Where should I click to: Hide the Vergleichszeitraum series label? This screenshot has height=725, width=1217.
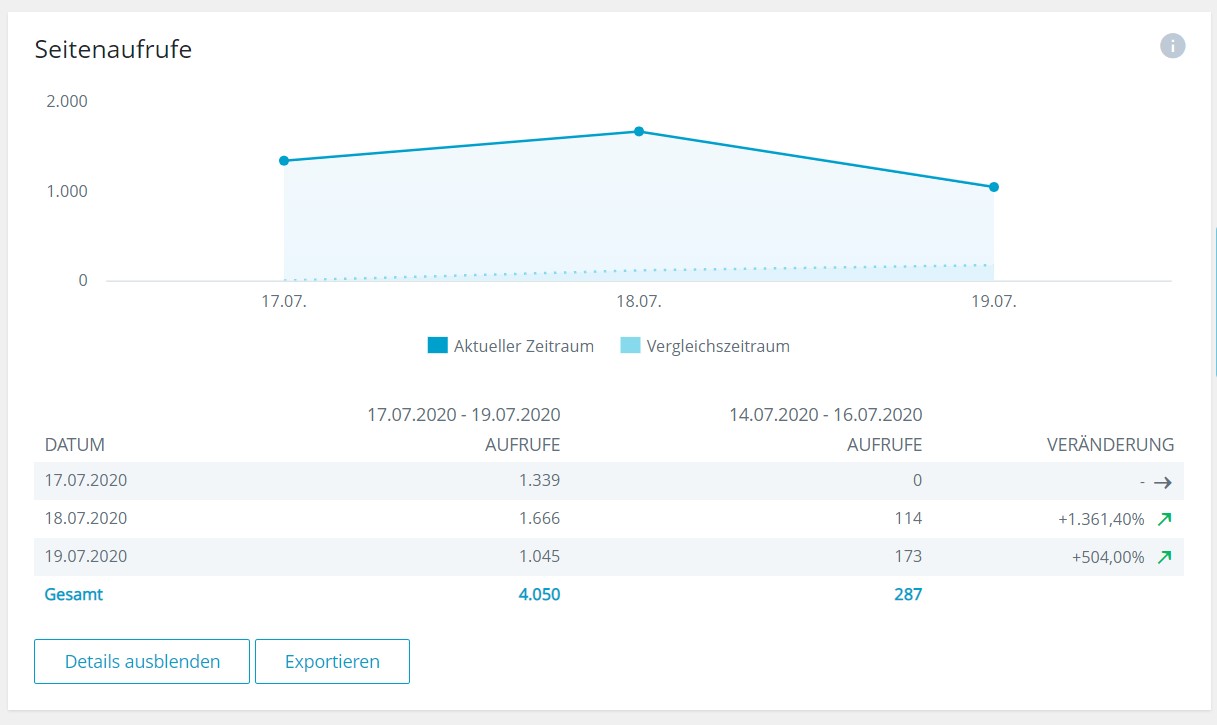click(x=718, y=346)
